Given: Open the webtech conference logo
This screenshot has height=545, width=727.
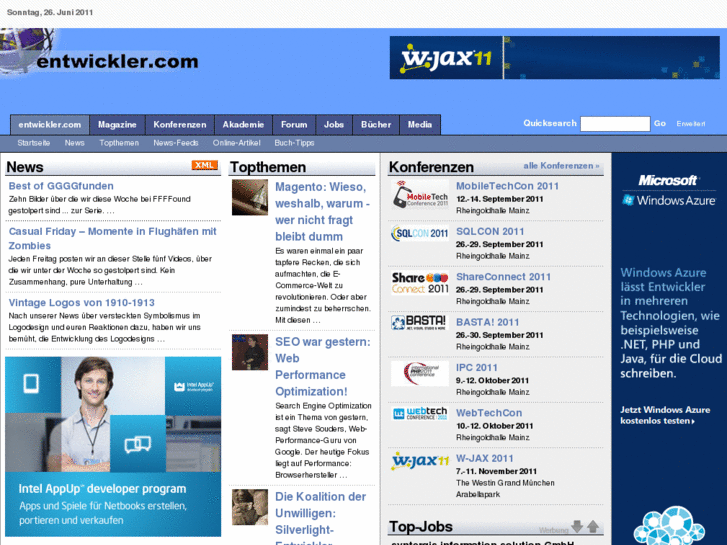Looking at the screenshot, I should (420, 413).
